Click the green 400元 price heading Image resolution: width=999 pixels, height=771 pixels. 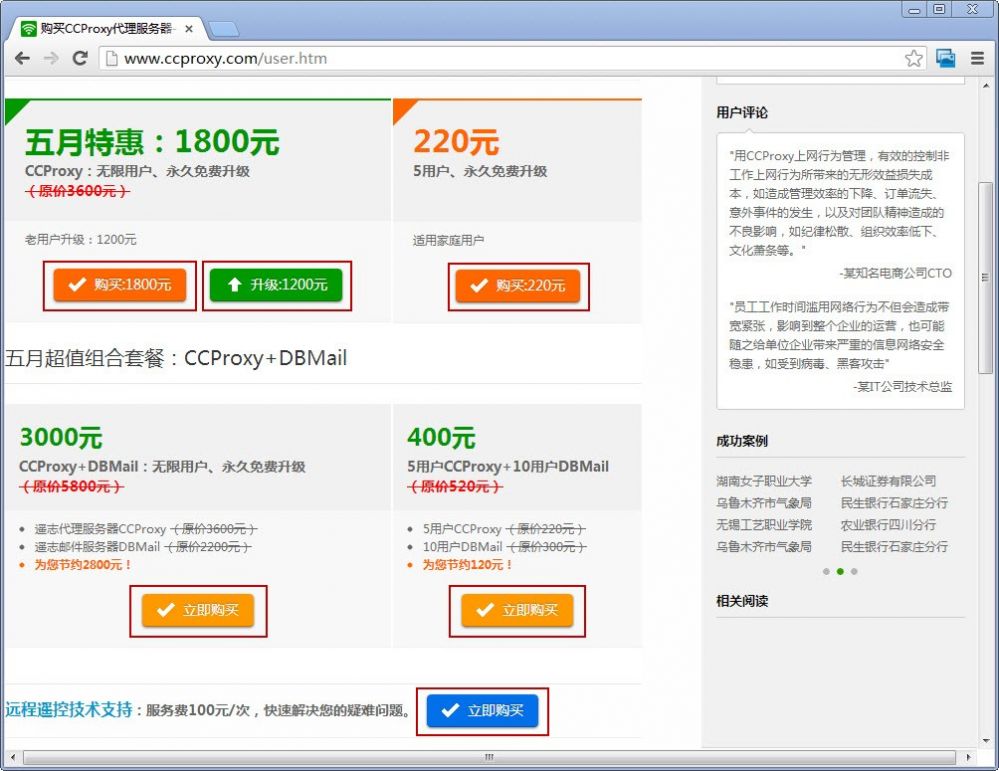coord(441,438)
